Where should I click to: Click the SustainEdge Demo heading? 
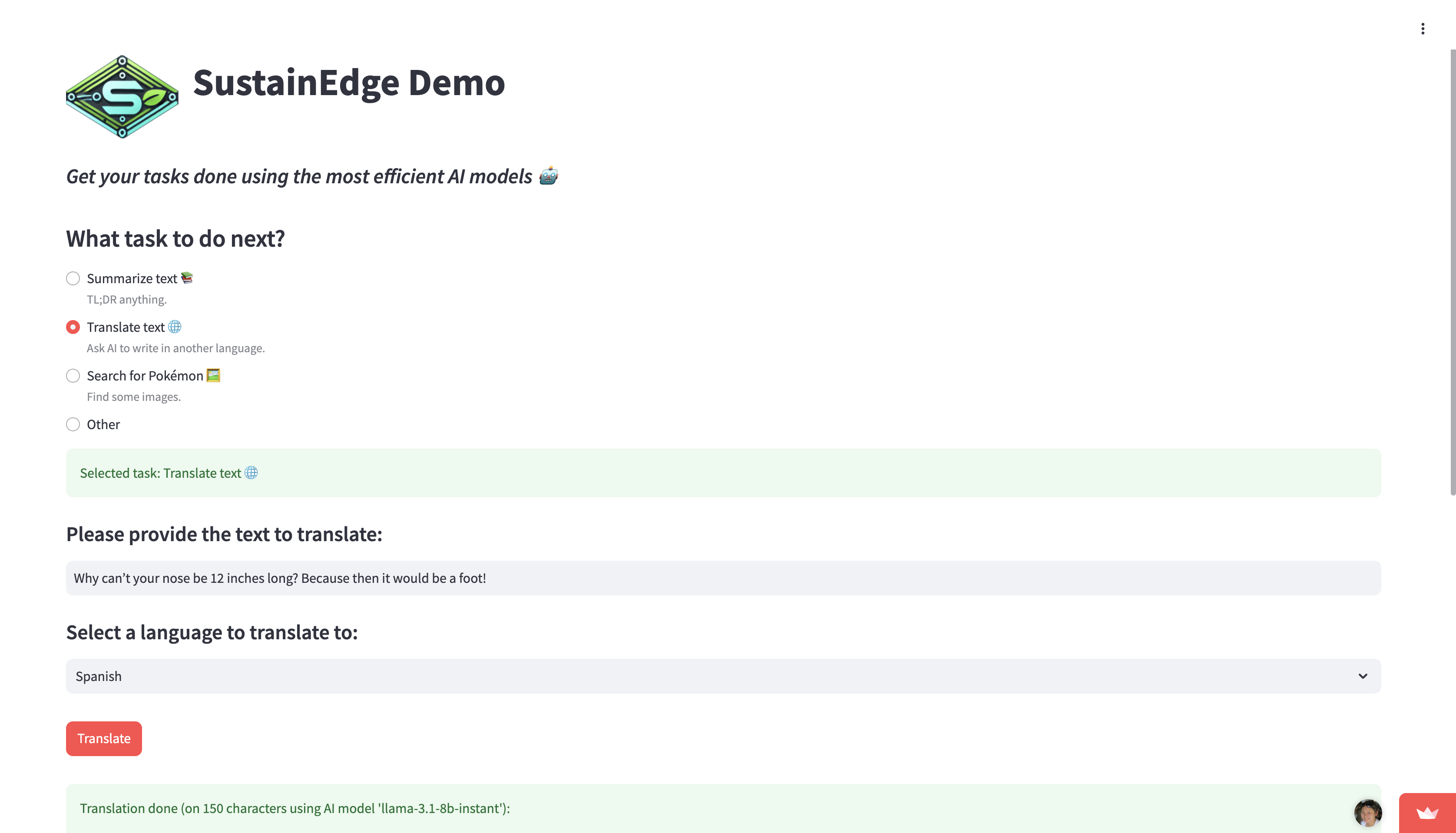click(349, 83)
